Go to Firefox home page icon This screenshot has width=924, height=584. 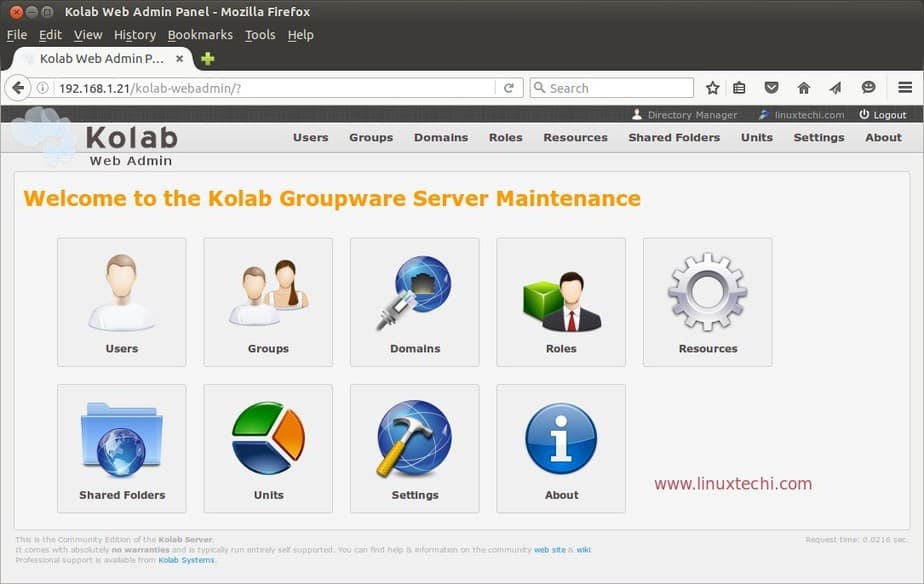(x=804, y=88)
